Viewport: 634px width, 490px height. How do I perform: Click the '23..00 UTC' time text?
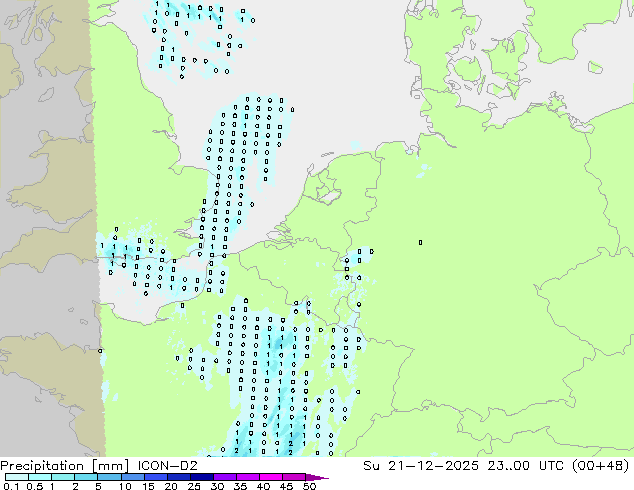tap(528, 466)
